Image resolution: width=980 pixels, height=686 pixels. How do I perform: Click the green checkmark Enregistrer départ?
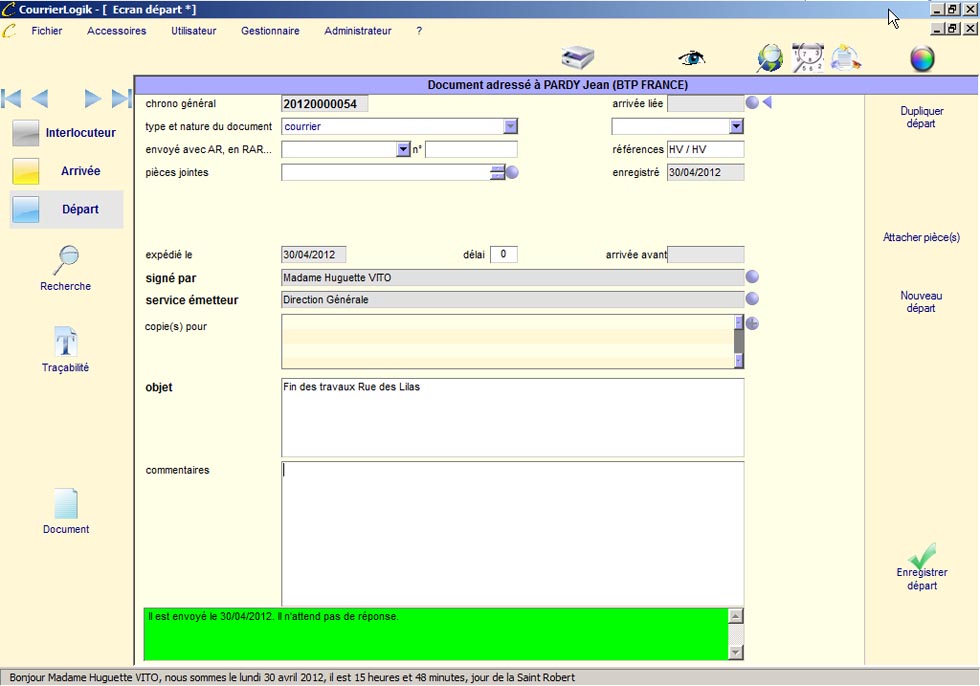pyautogui.click(x=922, y=557)
